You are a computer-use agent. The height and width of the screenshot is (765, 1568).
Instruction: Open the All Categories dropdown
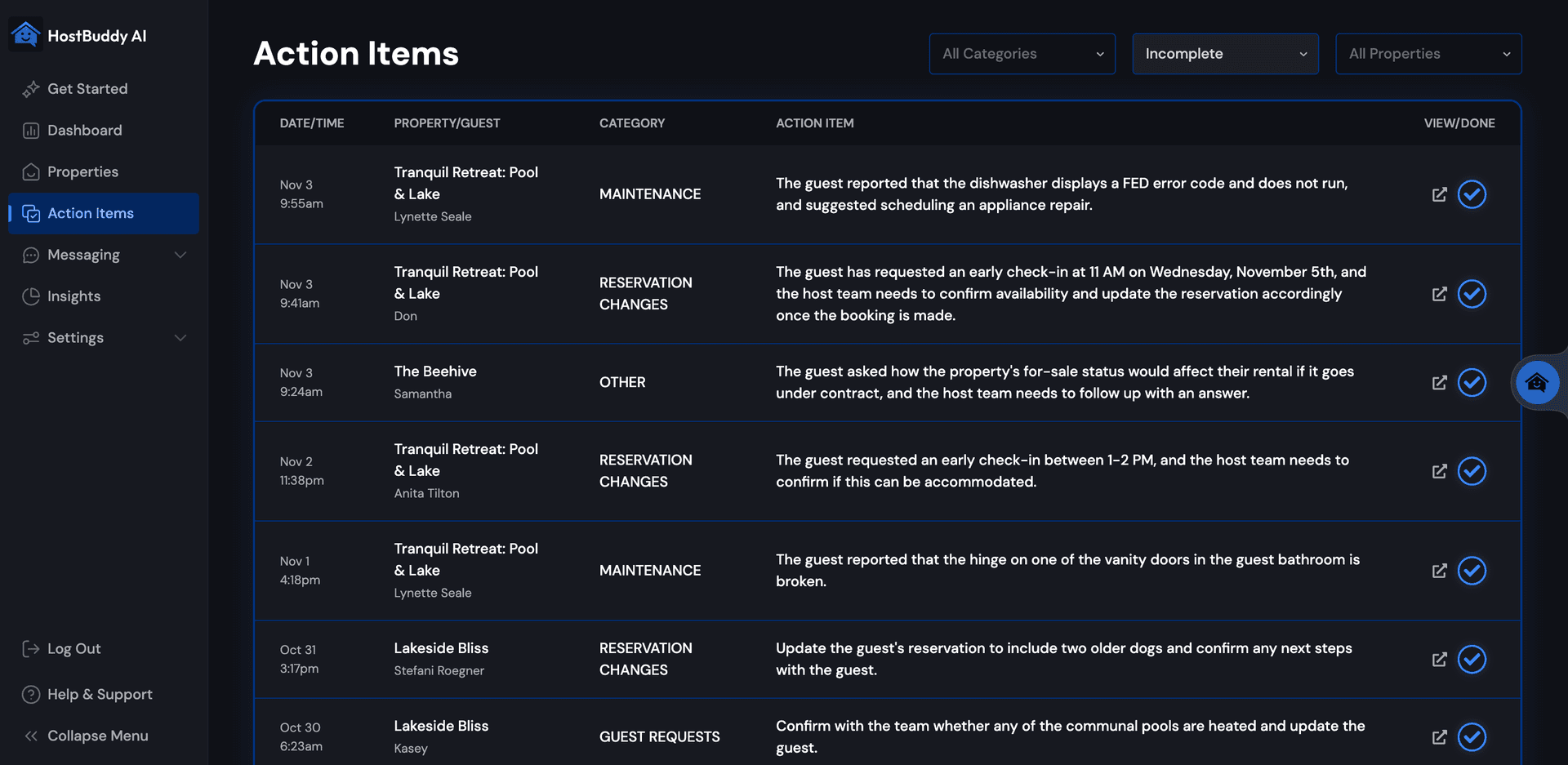tap(1022, 53)
